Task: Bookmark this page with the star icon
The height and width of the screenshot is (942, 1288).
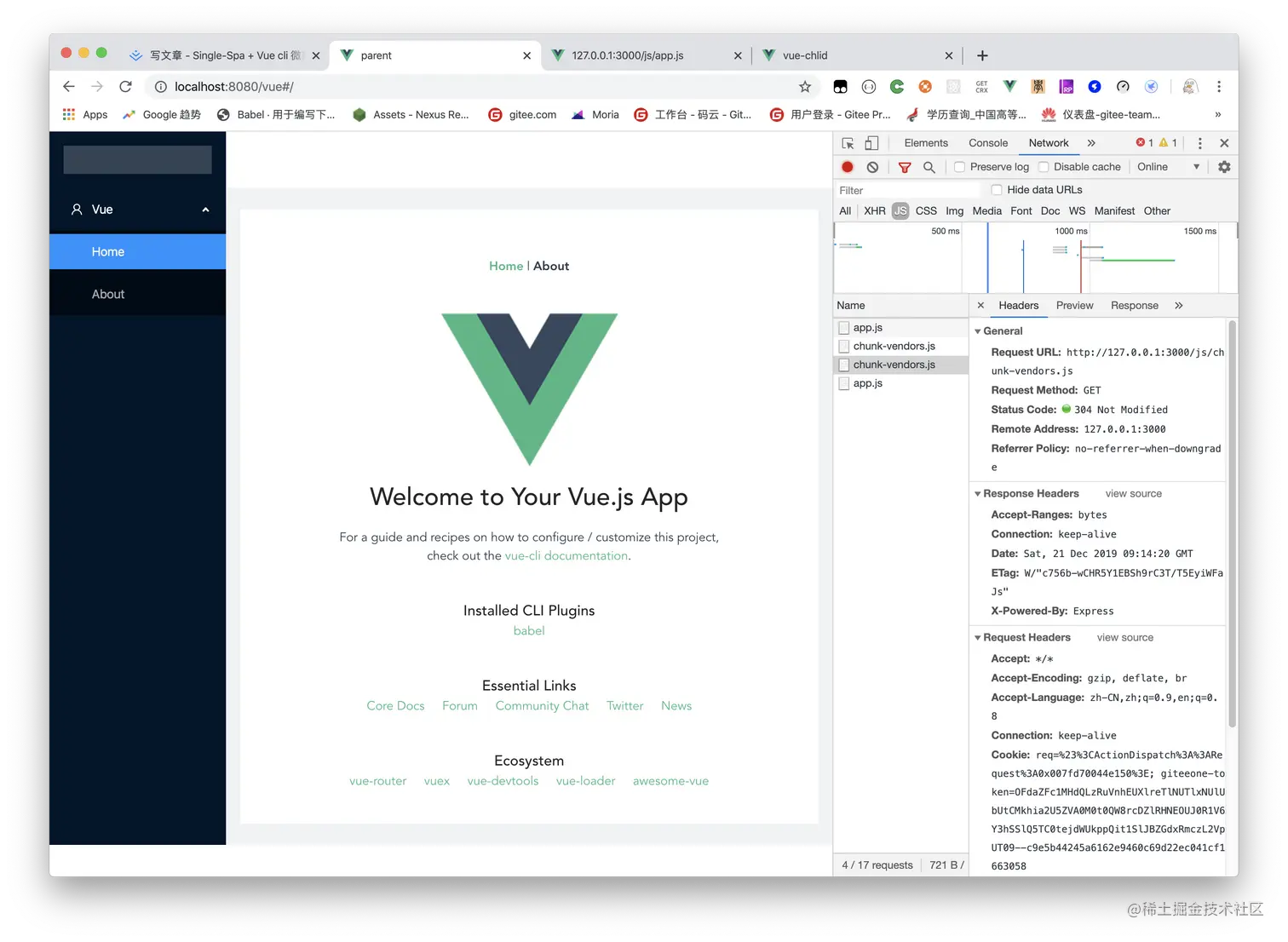Action: [805, 86]
